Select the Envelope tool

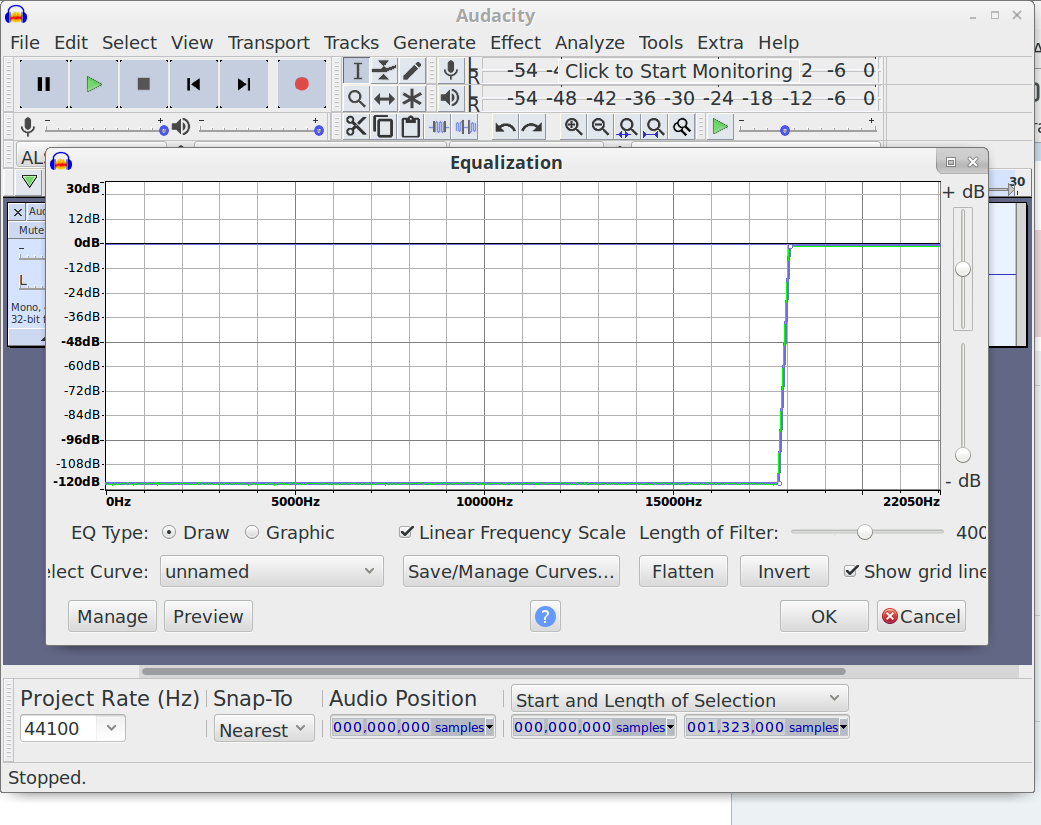[384, 70]
